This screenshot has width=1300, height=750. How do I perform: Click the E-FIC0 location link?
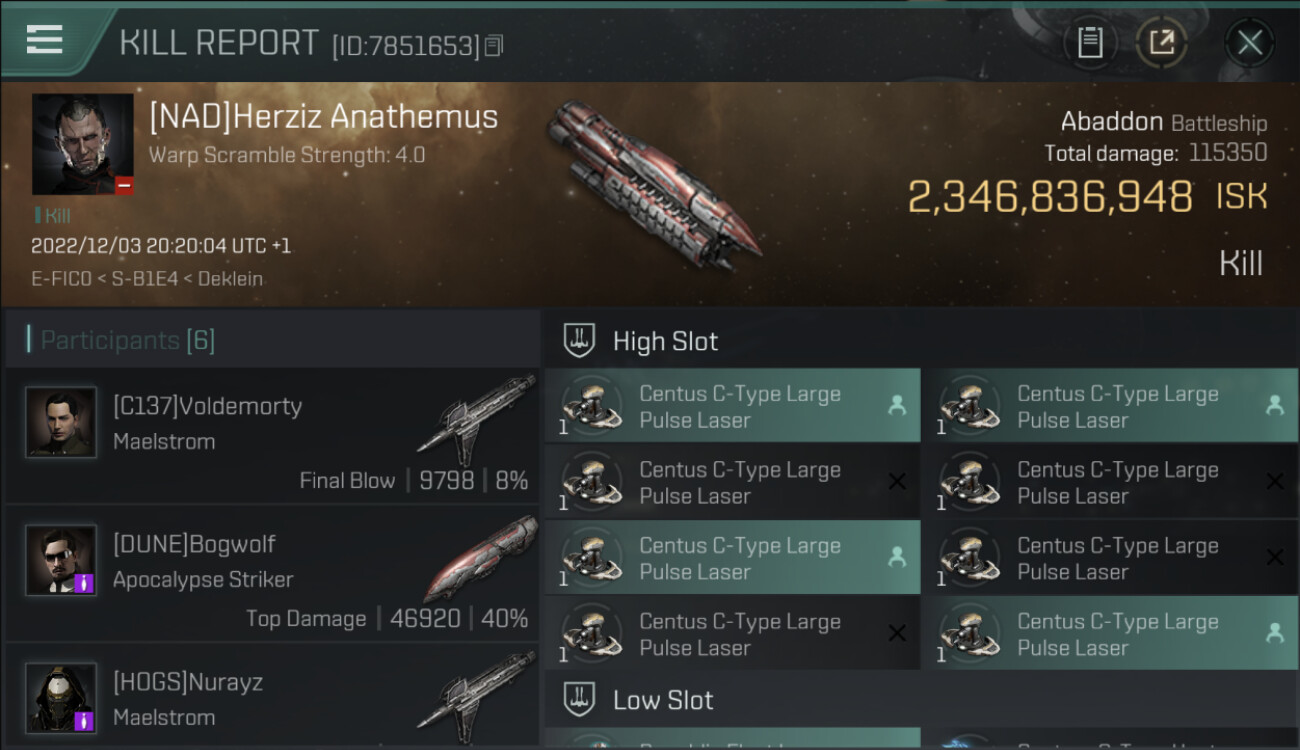pos(61,279)
